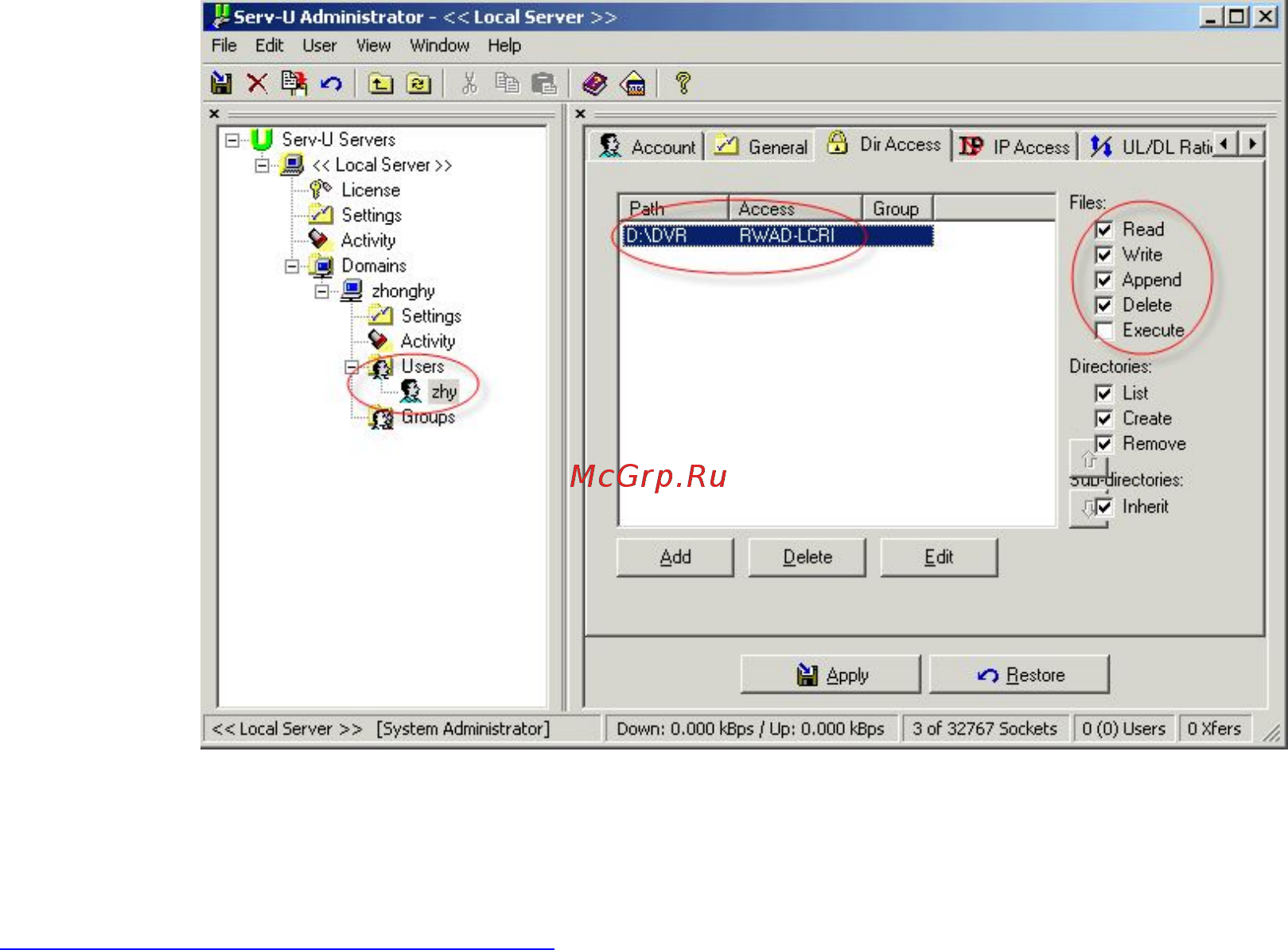Screen dimensions: 1288x950
Task: Collapse the Serv-U Servers tree node
Action: tap(232, 141)
